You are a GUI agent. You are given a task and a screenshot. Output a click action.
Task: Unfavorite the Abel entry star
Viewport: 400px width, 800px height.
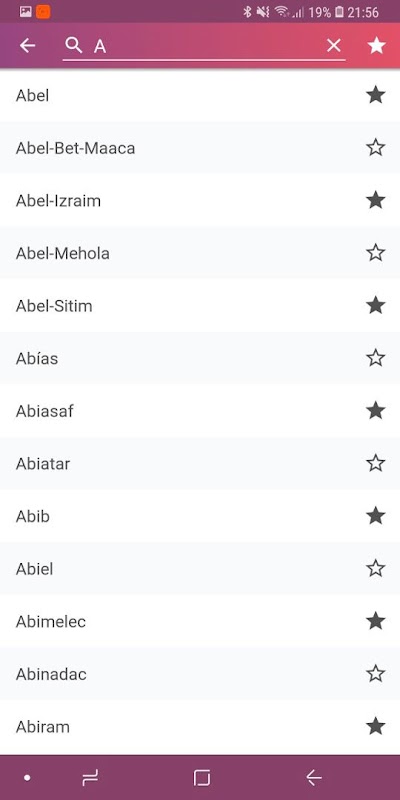click(376, 95)
